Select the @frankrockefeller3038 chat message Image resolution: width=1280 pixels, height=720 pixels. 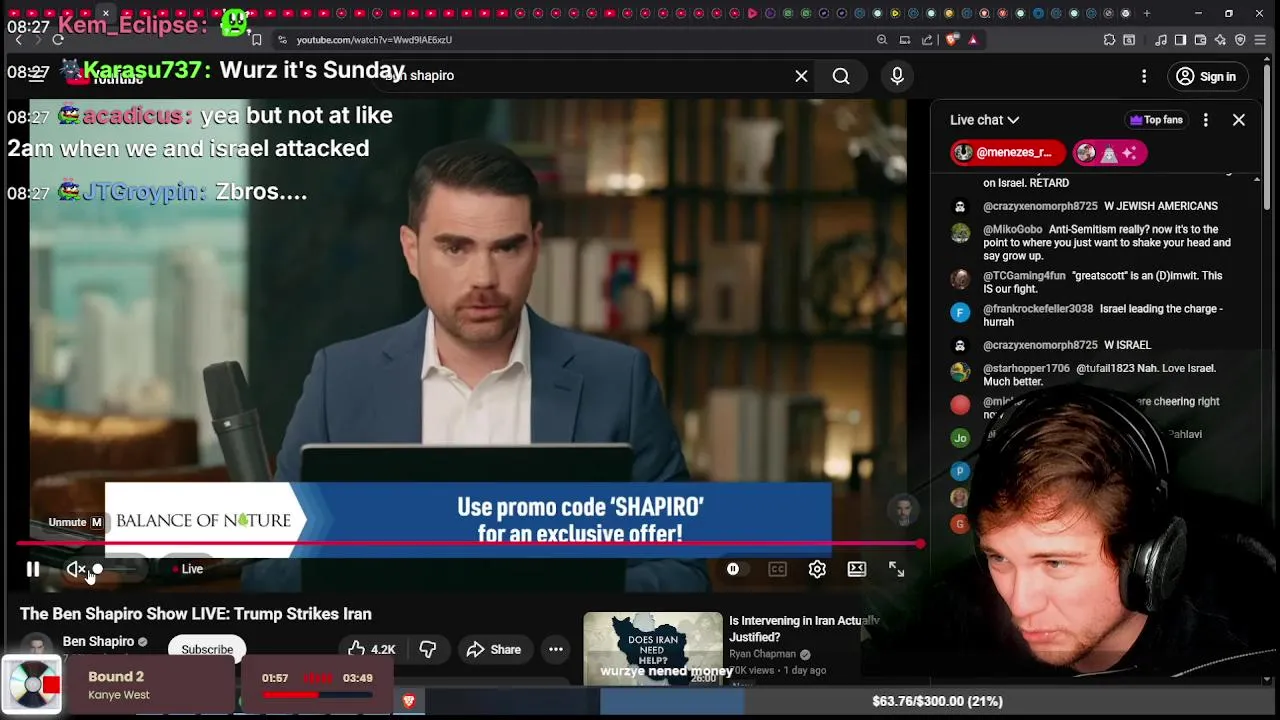(1090, 315)
